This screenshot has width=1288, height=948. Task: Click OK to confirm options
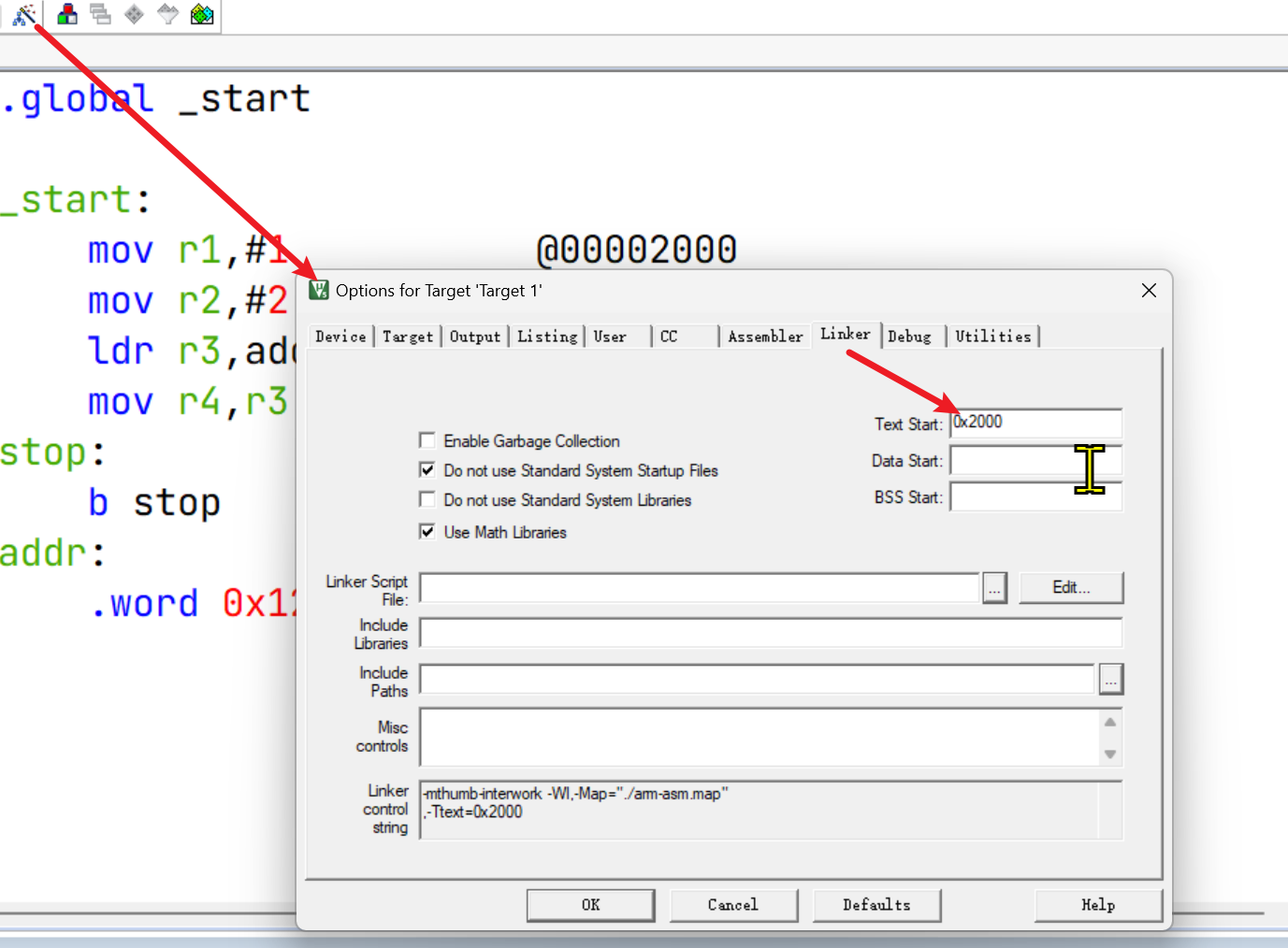pos(590,905)
